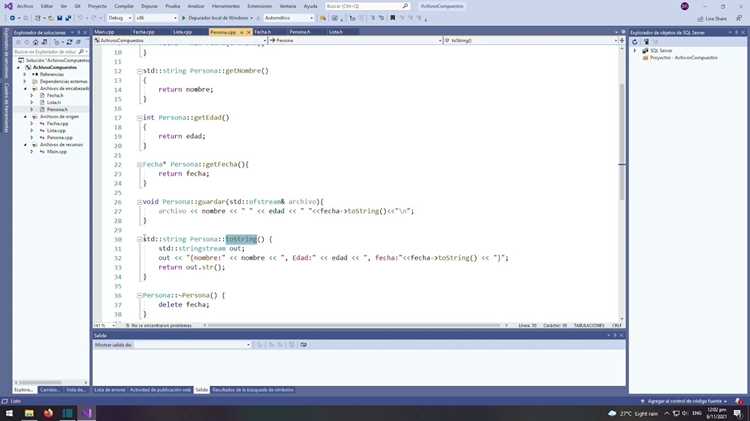Collapse the Archivos de origen folder
Viewport: 750px width, 421px height.
coord(25,116)
